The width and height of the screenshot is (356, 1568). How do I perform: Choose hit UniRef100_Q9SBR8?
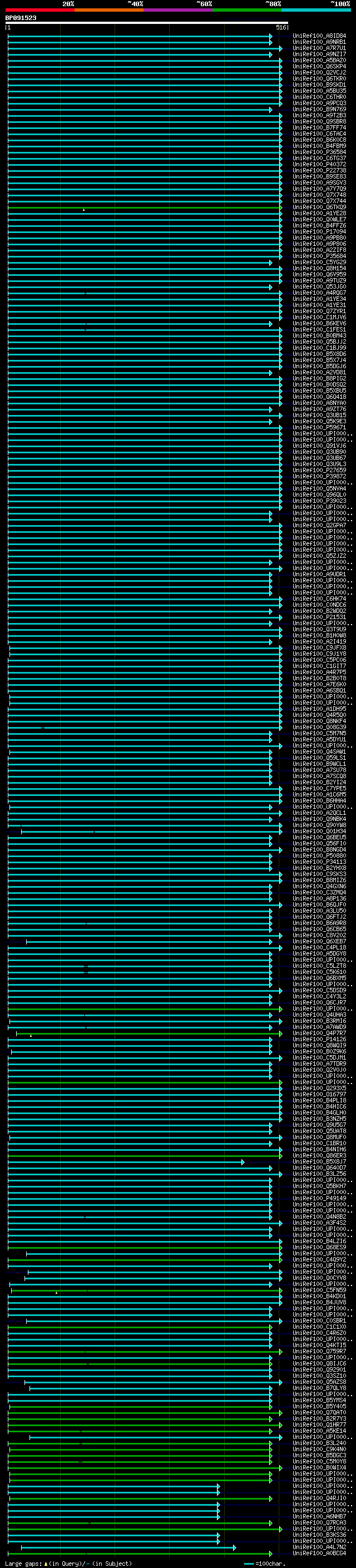(319, 121)
